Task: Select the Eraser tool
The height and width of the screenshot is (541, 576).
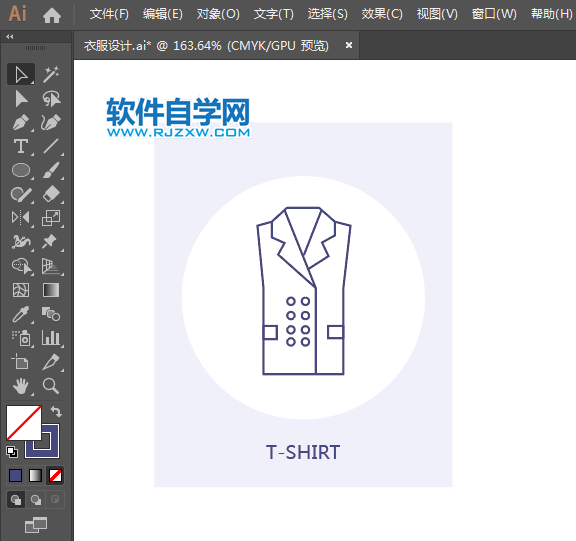Action: (x=51, y=194)
